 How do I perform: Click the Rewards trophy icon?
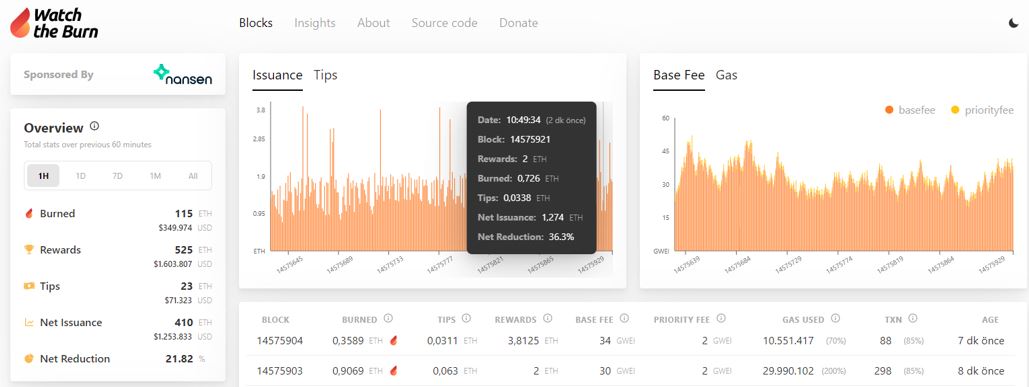pyautogui.click(x=28, y=250)
